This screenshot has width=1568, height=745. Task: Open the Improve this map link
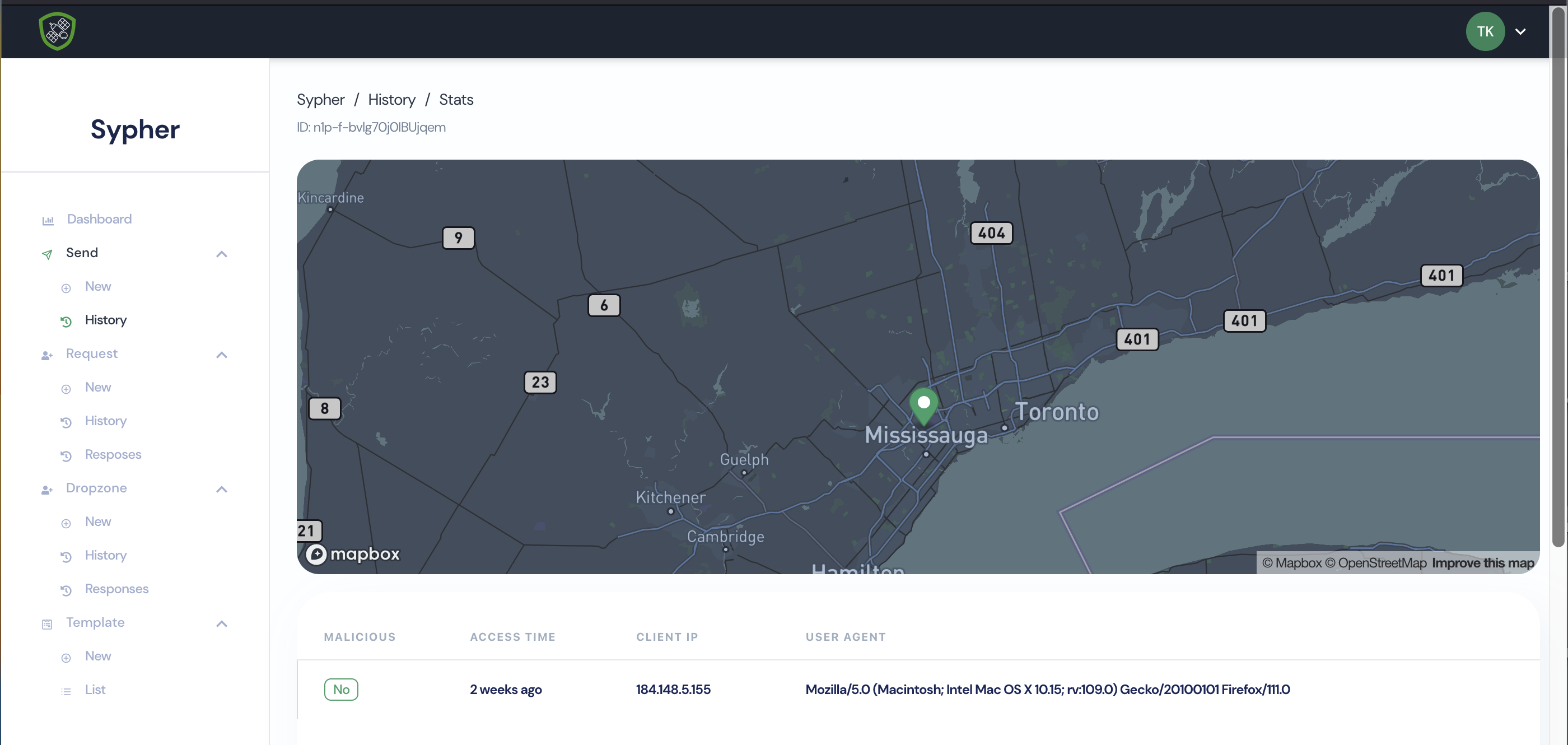click(x=1483, y=563)
